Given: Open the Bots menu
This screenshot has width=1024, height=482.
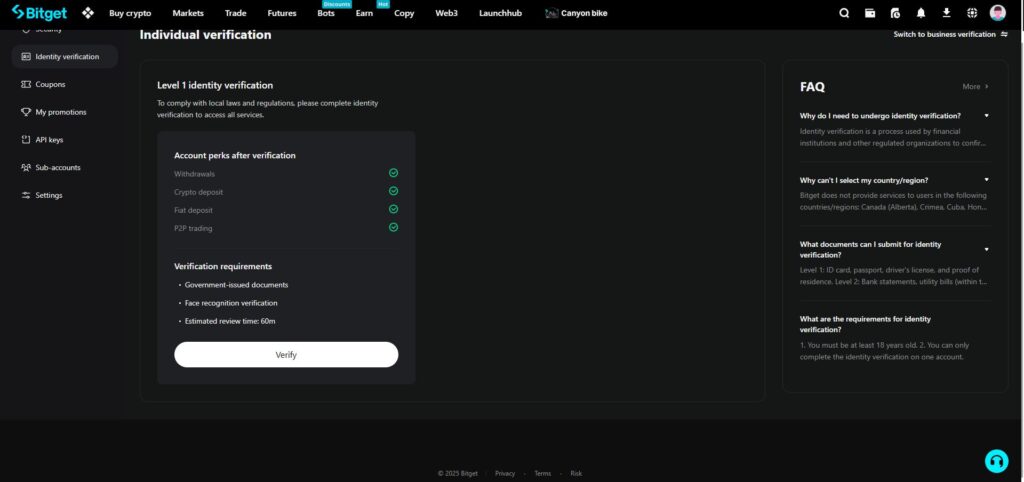Looking at the screenshot, I should [326, 13].
